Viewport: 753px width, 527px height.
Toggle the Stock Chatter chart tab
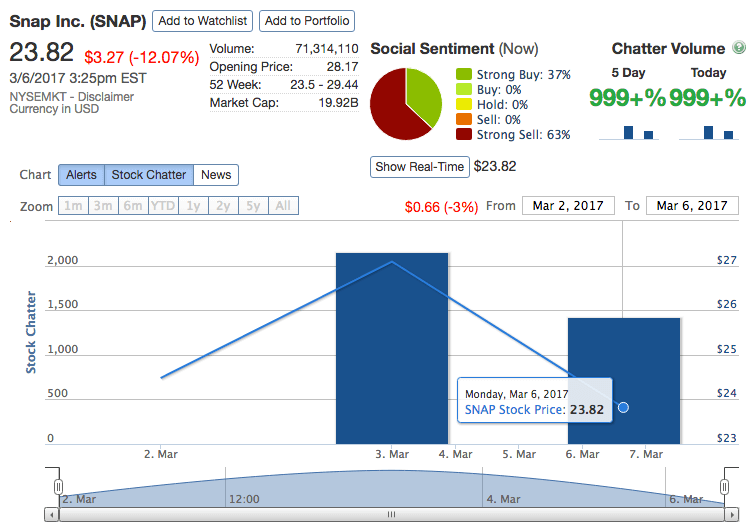click(x=149, y=175)
